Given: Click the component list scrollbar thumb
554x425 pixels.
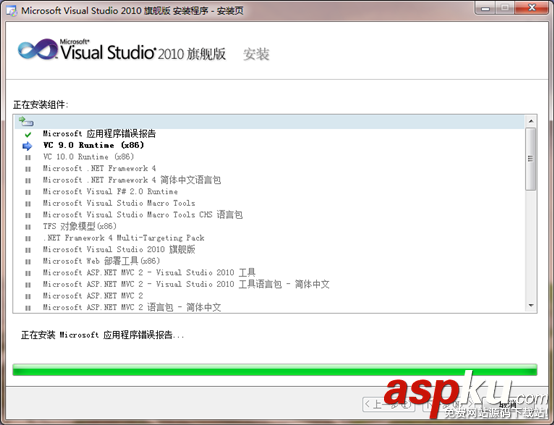Looking at the screenshot, I should coord(530,159).
